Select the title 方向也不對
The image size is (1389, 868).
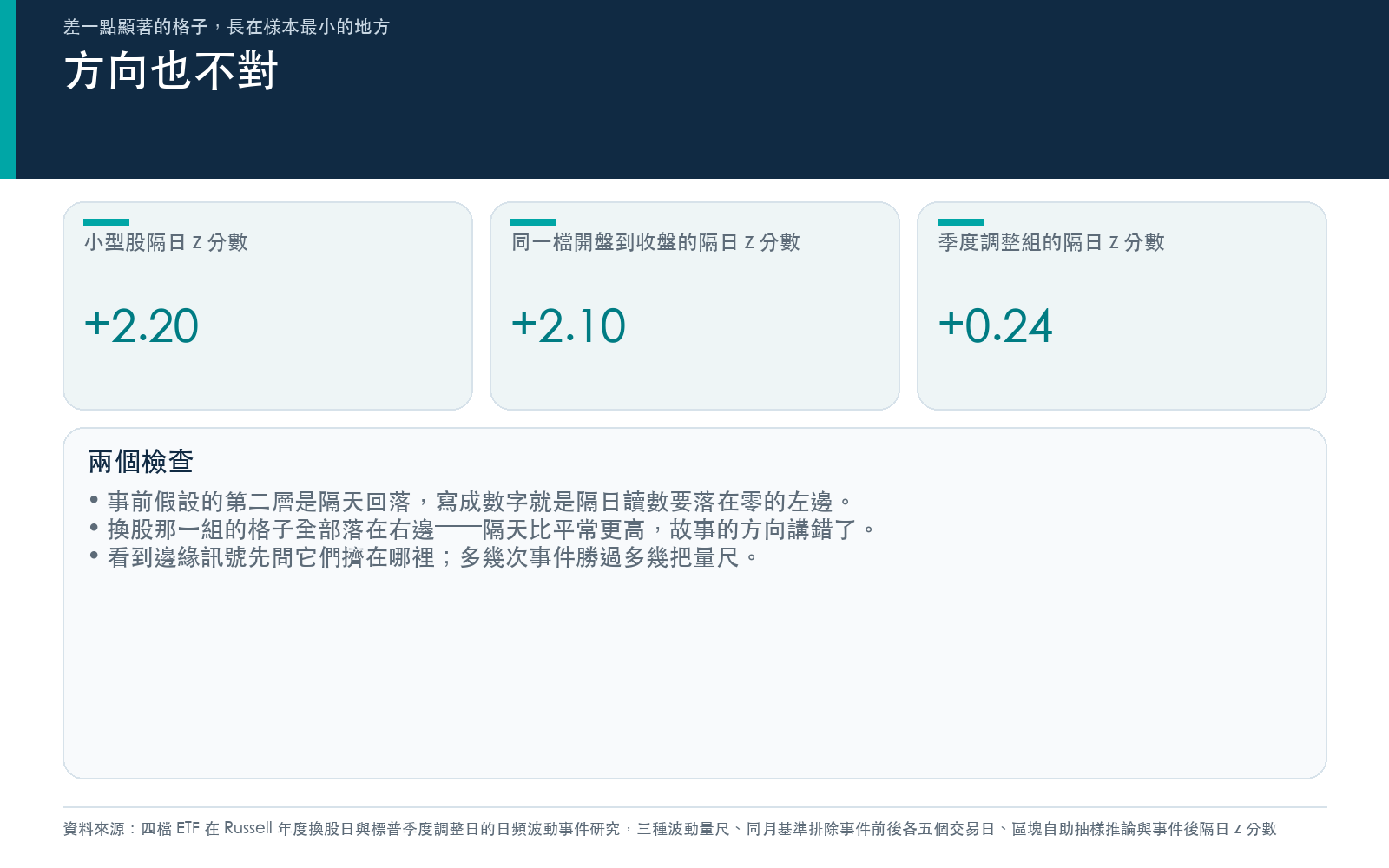coord(171,71)
